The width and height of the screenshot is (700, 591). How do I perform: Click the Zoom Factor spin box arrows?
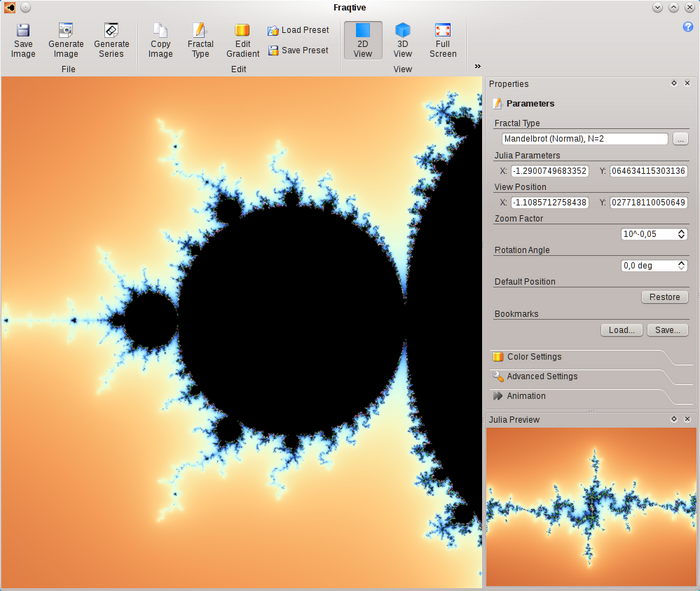[x=682, y=234]
